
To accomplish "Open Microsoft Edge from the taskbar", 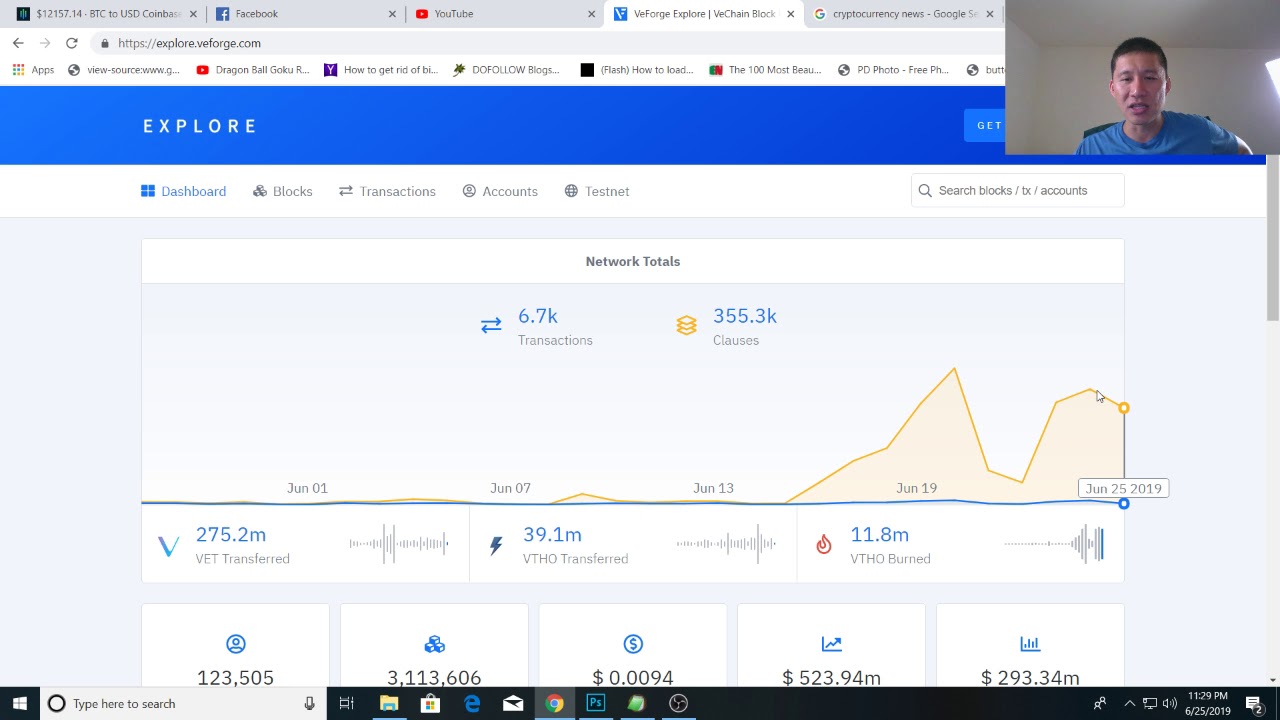I will [x=472, y=704].
